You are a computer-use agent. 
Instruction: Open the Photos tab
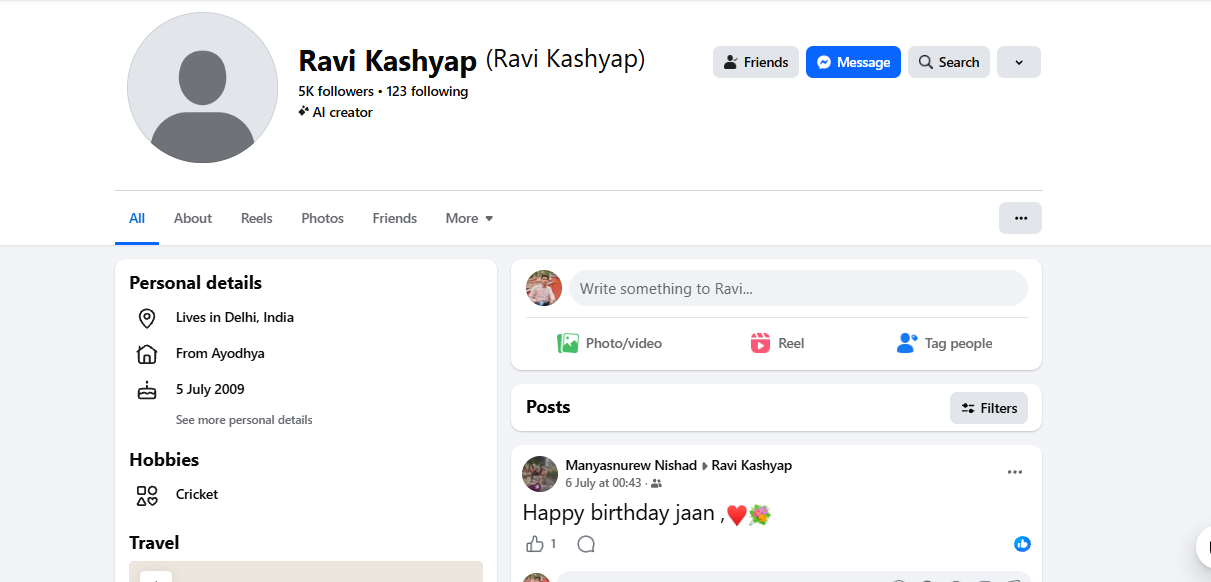[322, 218]
